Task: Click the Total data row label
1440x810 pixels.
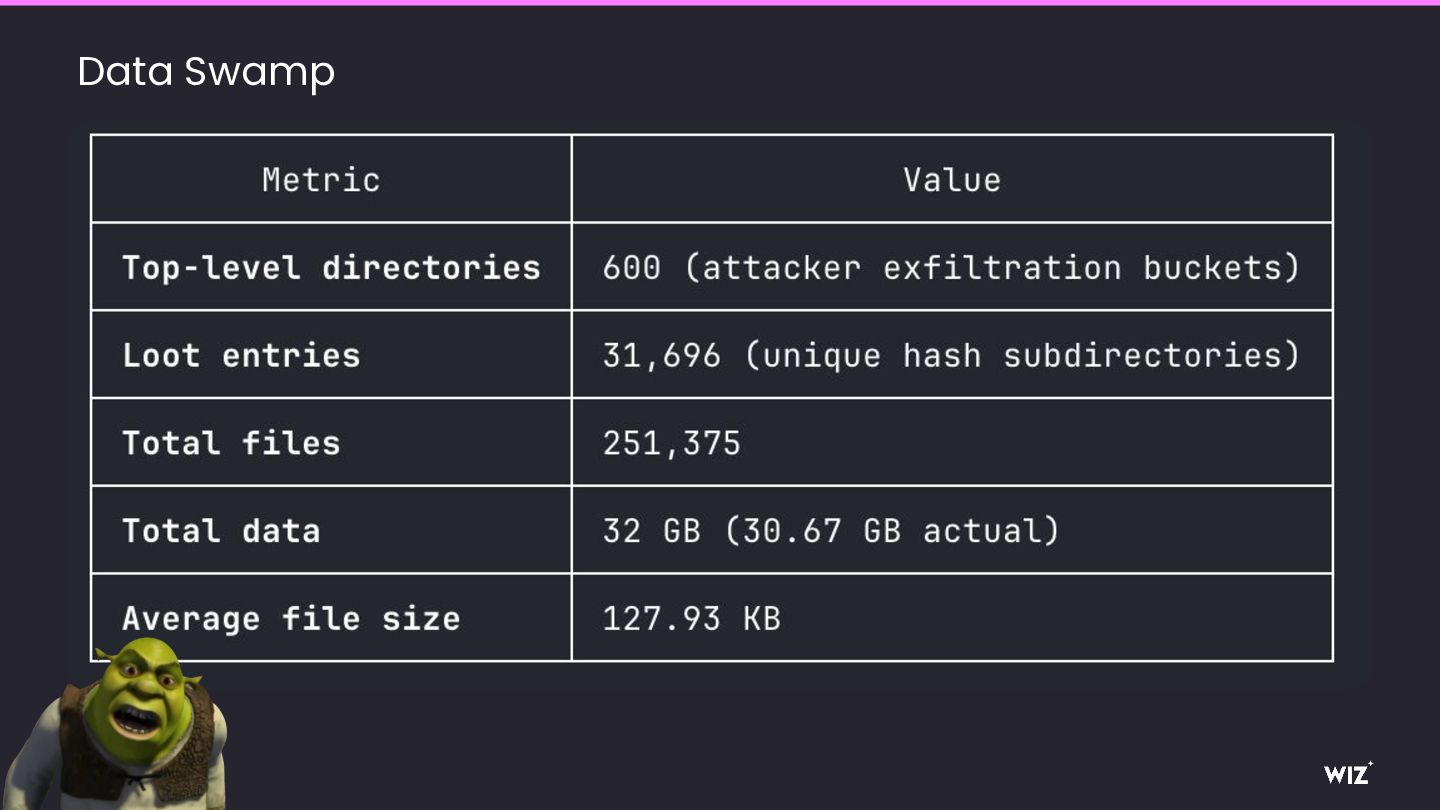Action: pos(221,530)
